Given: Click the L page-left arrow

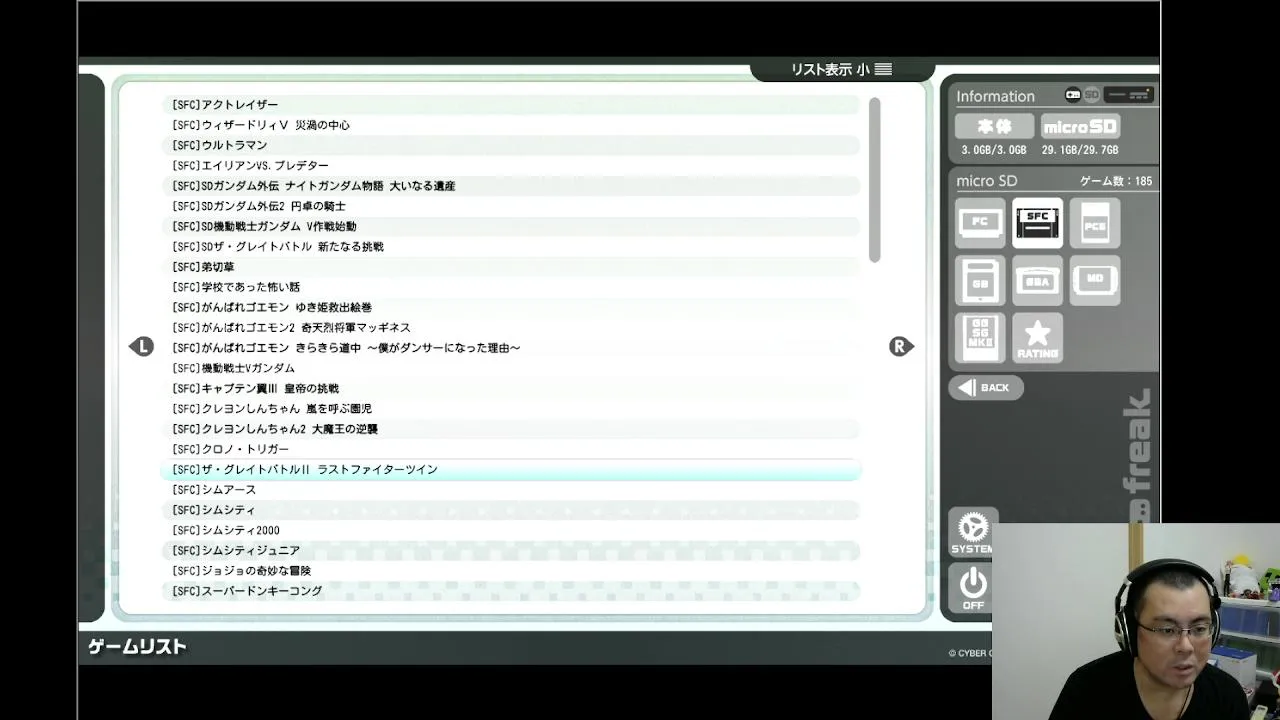Looking at the screenshot, I should tap(141, 346).
